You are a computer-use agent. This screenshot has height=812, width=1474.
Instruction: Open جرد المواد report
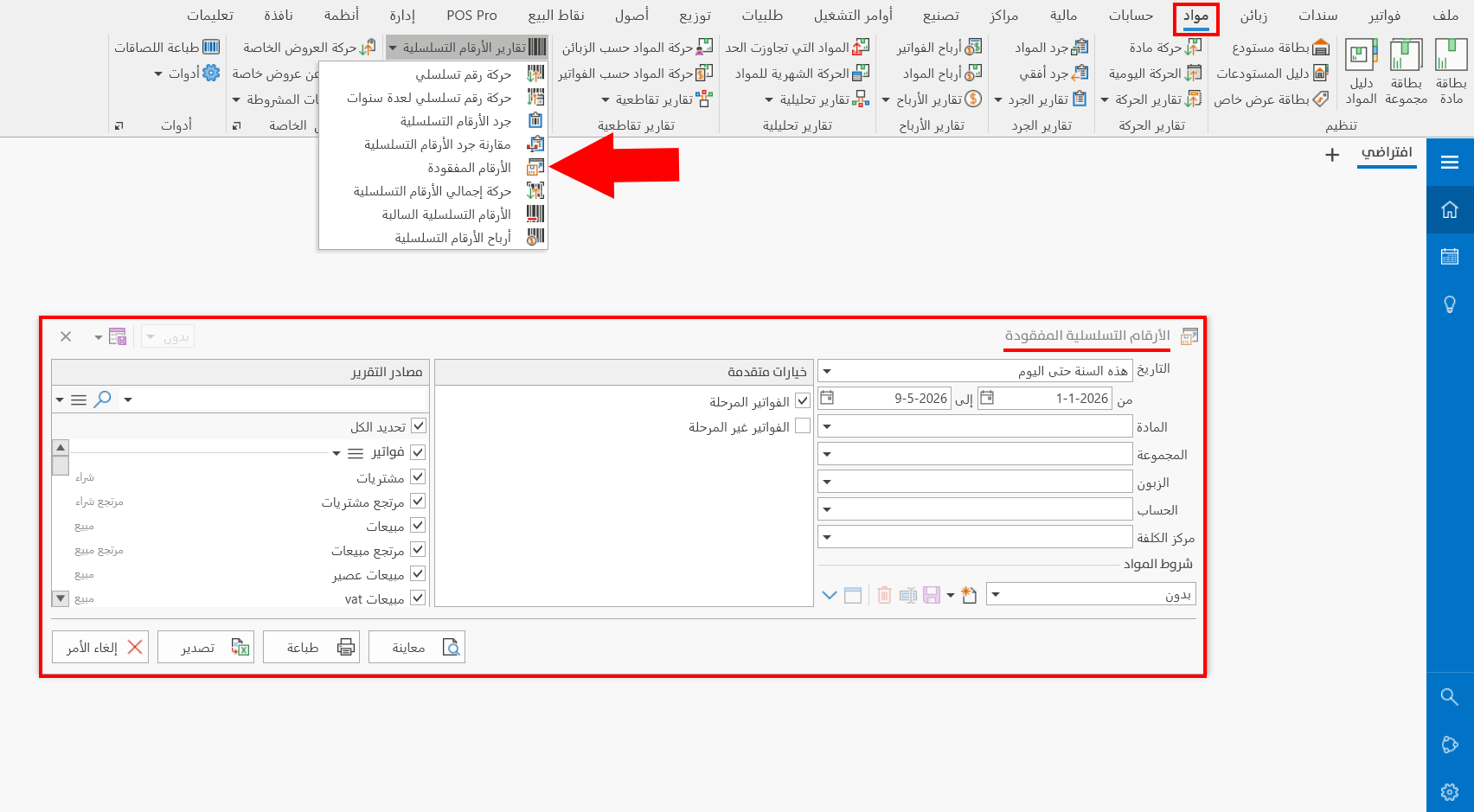click(x=1051, y=48)
